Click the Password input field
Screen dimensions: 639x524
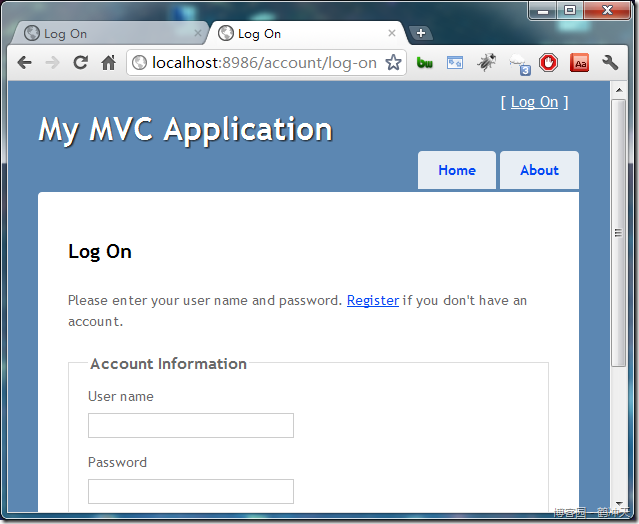191,491
